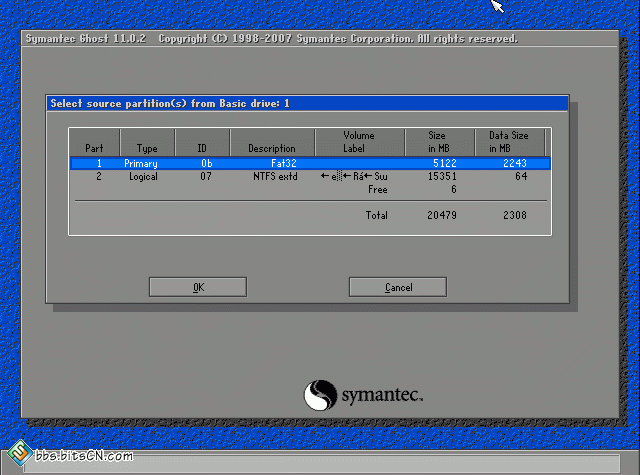Click the 64 data size value
This screenshot has height=475, width=640.
pyautogui.click(x=521, y=177)
